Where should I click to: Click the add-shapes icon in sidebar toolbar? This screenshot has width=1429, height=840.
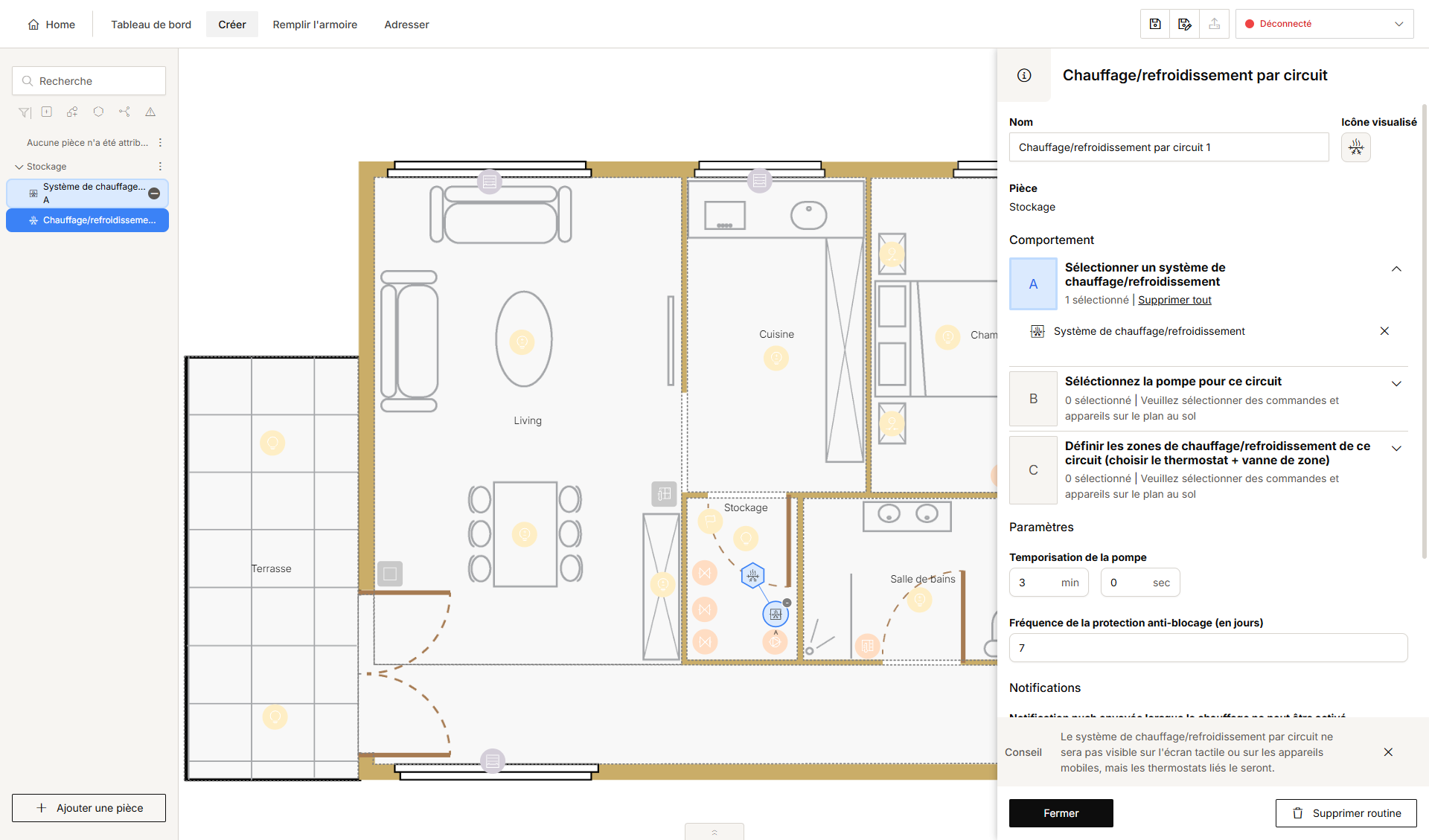point(72,112)
